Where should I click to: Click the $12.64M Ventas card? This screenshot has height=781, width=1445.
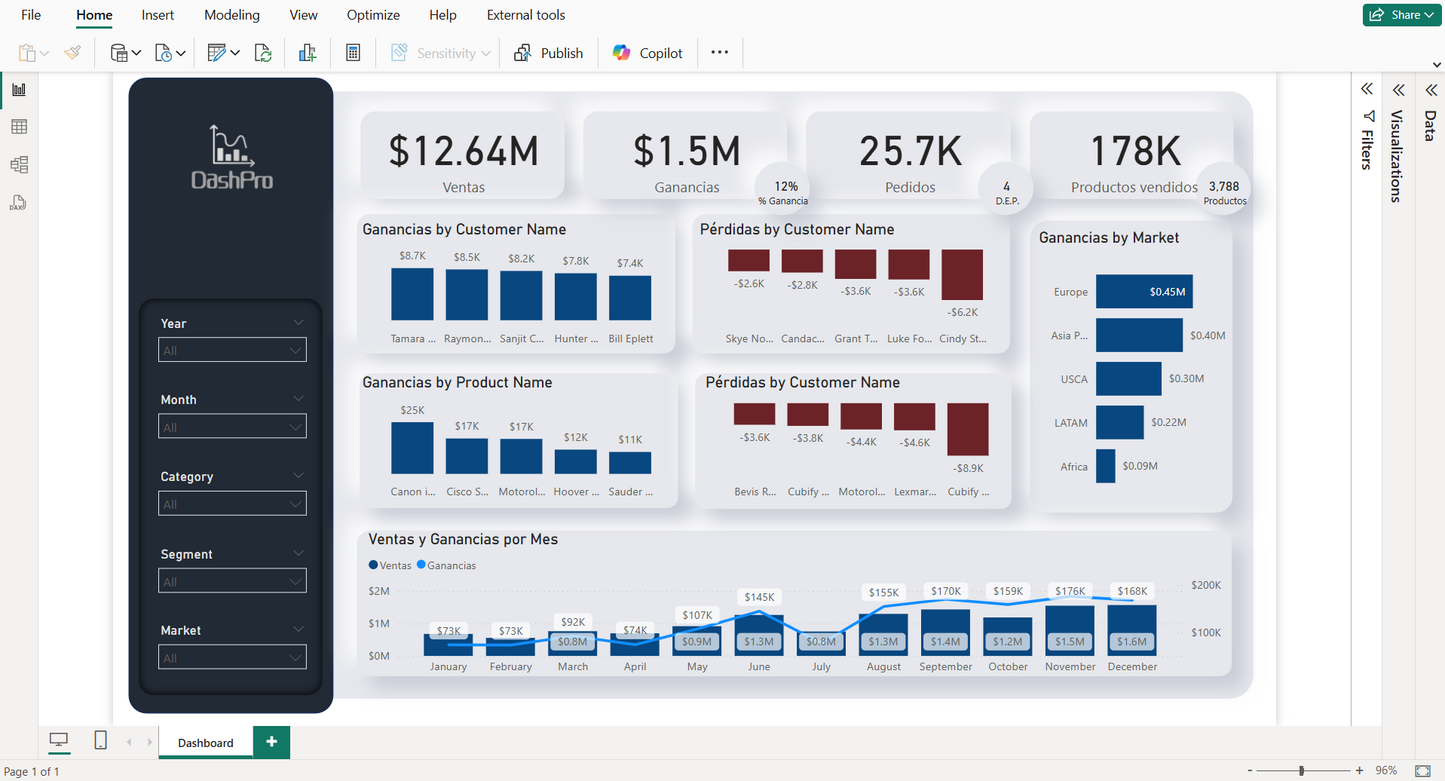coord(463,155)
